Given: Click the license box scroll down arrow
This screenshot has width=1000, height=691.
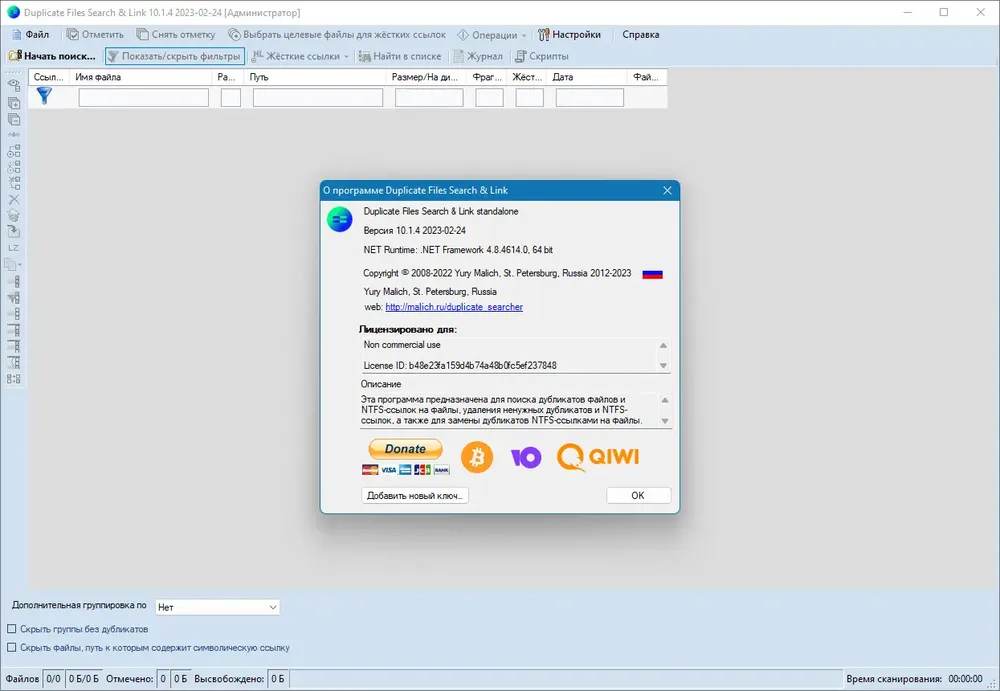Looking at the screenshot, I should coord(663,366).
